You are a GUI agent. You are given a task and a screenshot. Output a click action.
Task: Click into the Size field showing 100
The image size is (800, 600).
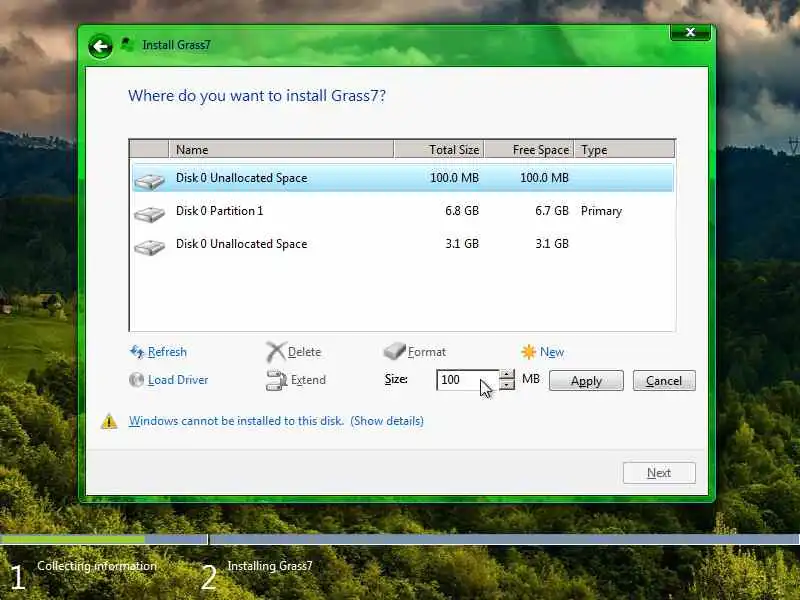pos(467,380)
